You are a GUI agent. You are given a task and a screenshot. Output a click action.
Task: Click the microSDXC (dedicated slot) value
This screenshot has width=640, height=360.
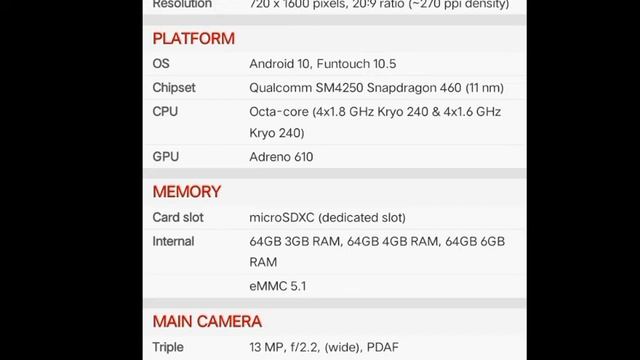click(x=327, y=218)
